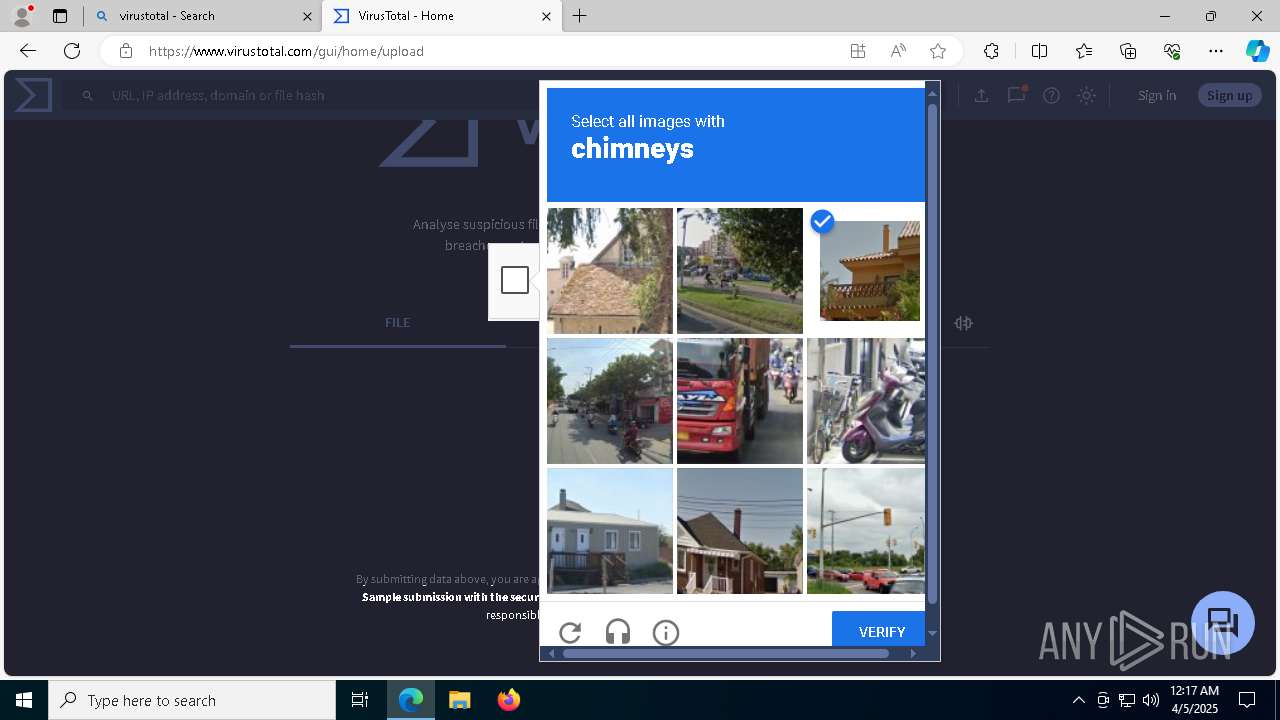The height and width of the screenshot is (720, 1280).
Task: Select the road with motorbikes image
Action: click(x=610, y=401)
